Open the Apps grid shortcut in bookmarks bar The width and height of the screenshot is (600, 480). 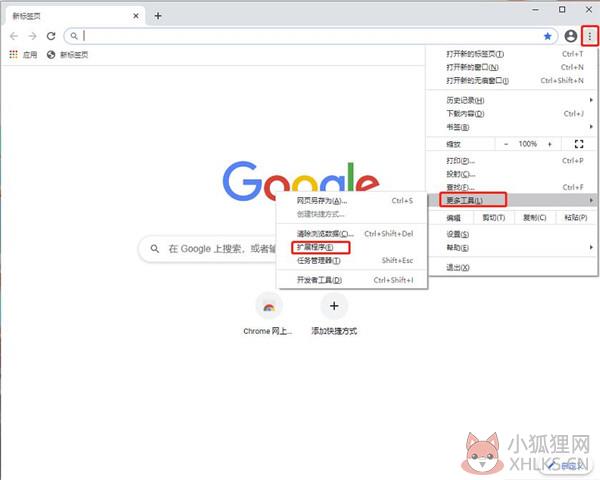tap(13, 54)
